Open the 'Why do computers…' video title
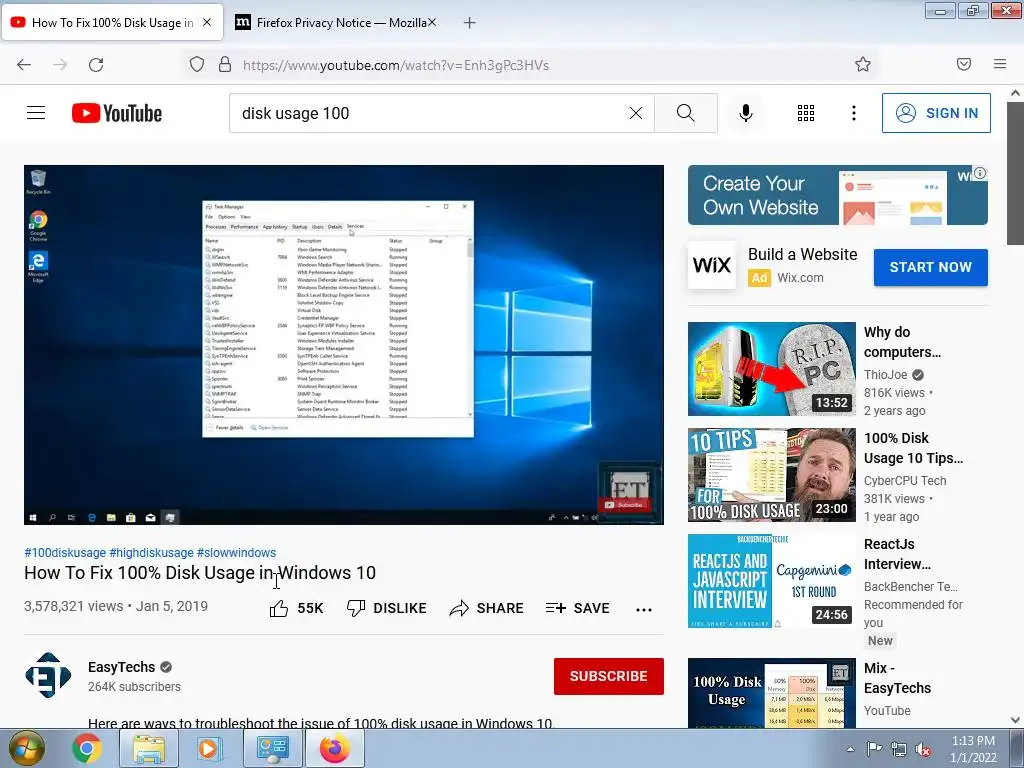 click(x=902, y=342)
